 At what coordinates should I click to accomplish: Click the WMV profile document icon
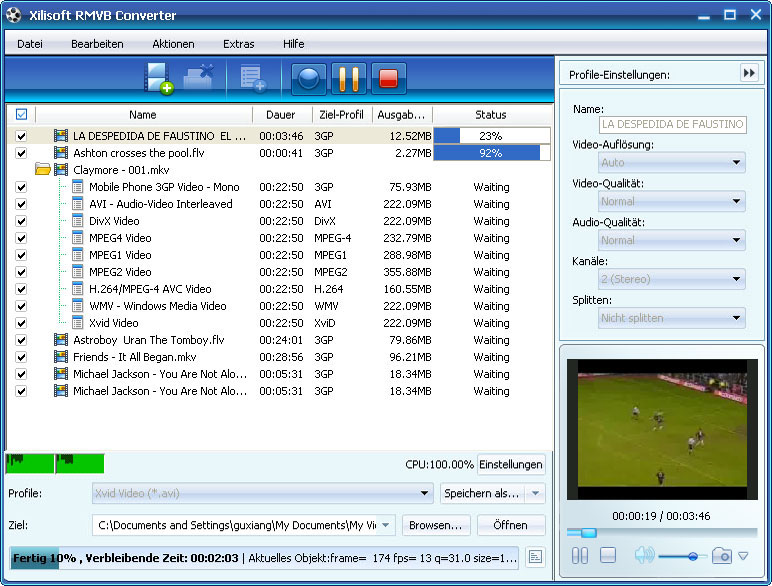tap(77, 306)
